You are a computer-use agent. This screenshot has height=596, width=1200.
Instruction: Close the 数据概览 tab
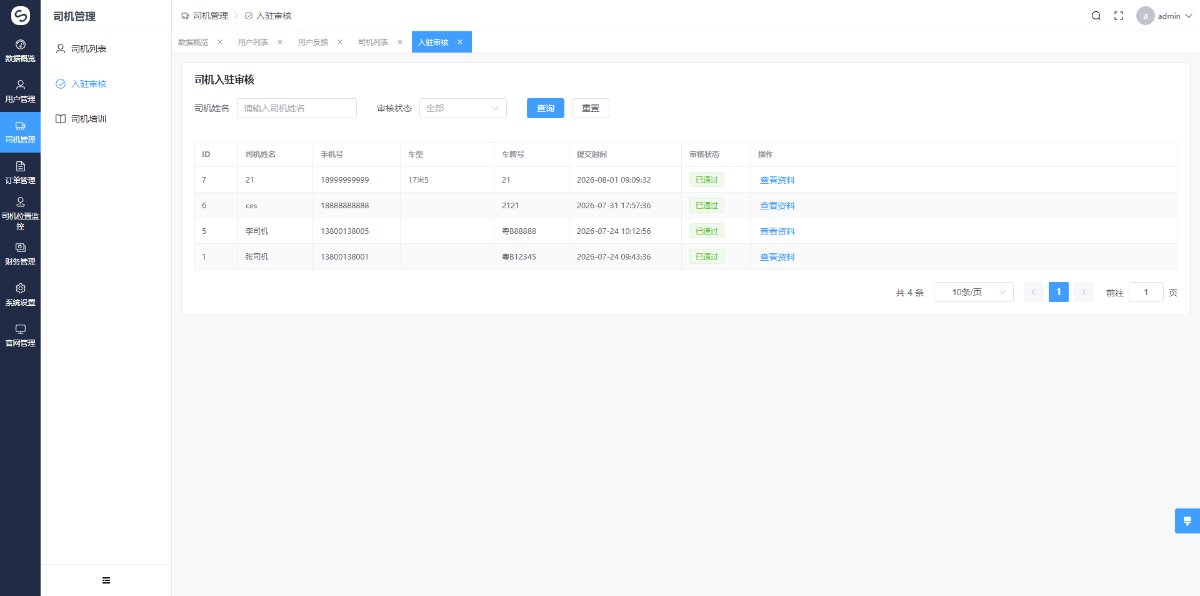220,42
